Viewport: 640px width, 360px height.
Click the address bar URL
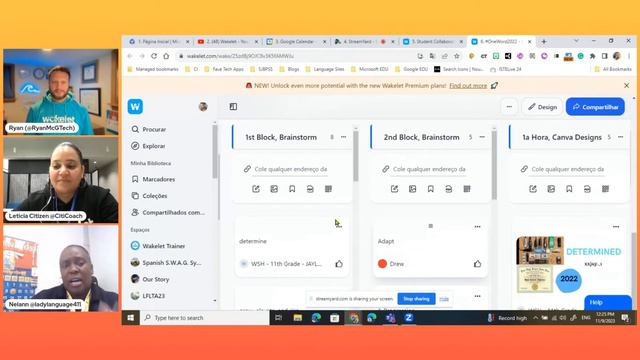[x=240, y=56]
